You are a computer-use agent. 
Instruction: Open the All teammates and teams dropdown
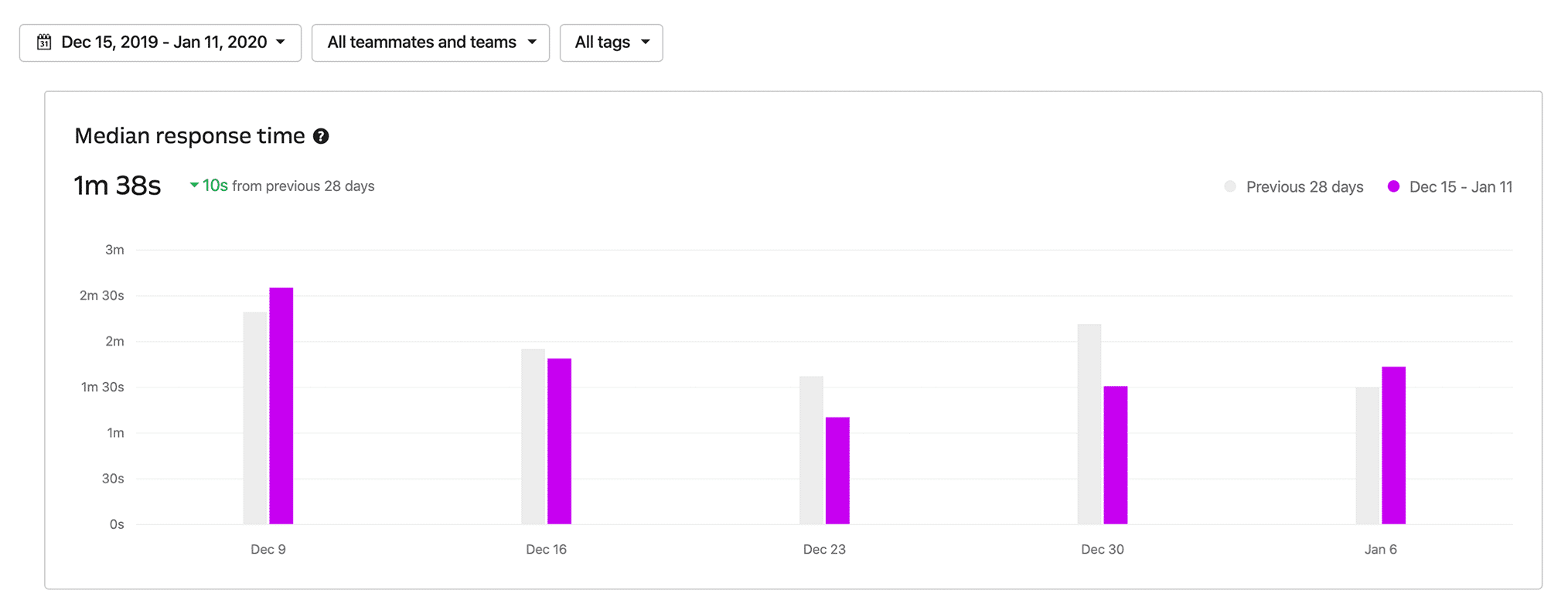430,43
